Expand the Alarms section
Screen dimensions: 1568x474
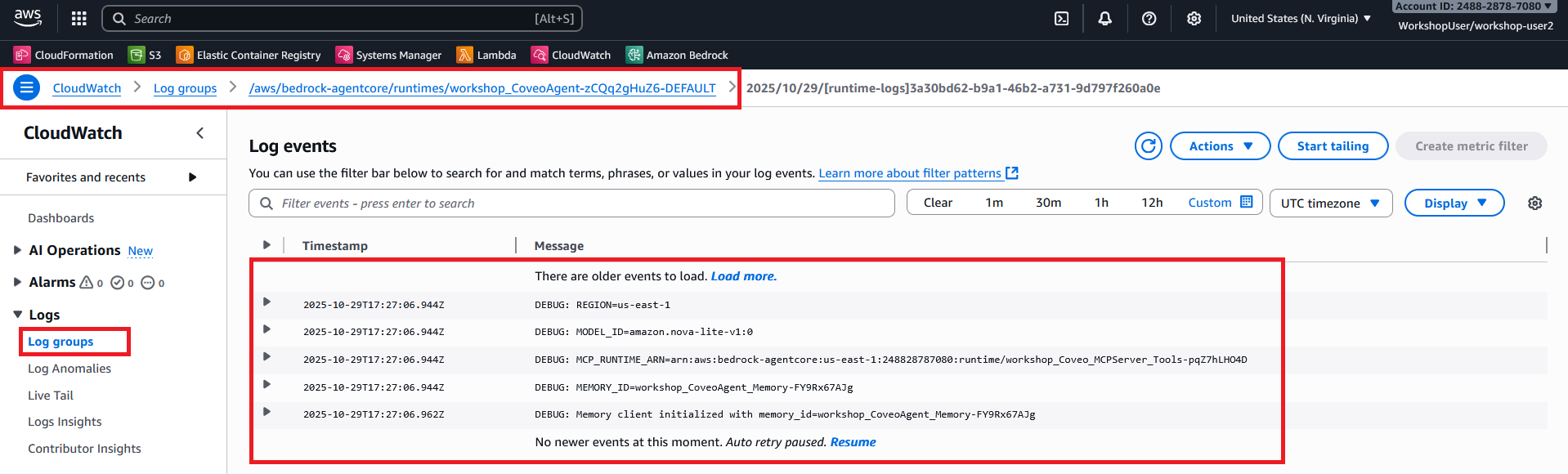[17, 282]
